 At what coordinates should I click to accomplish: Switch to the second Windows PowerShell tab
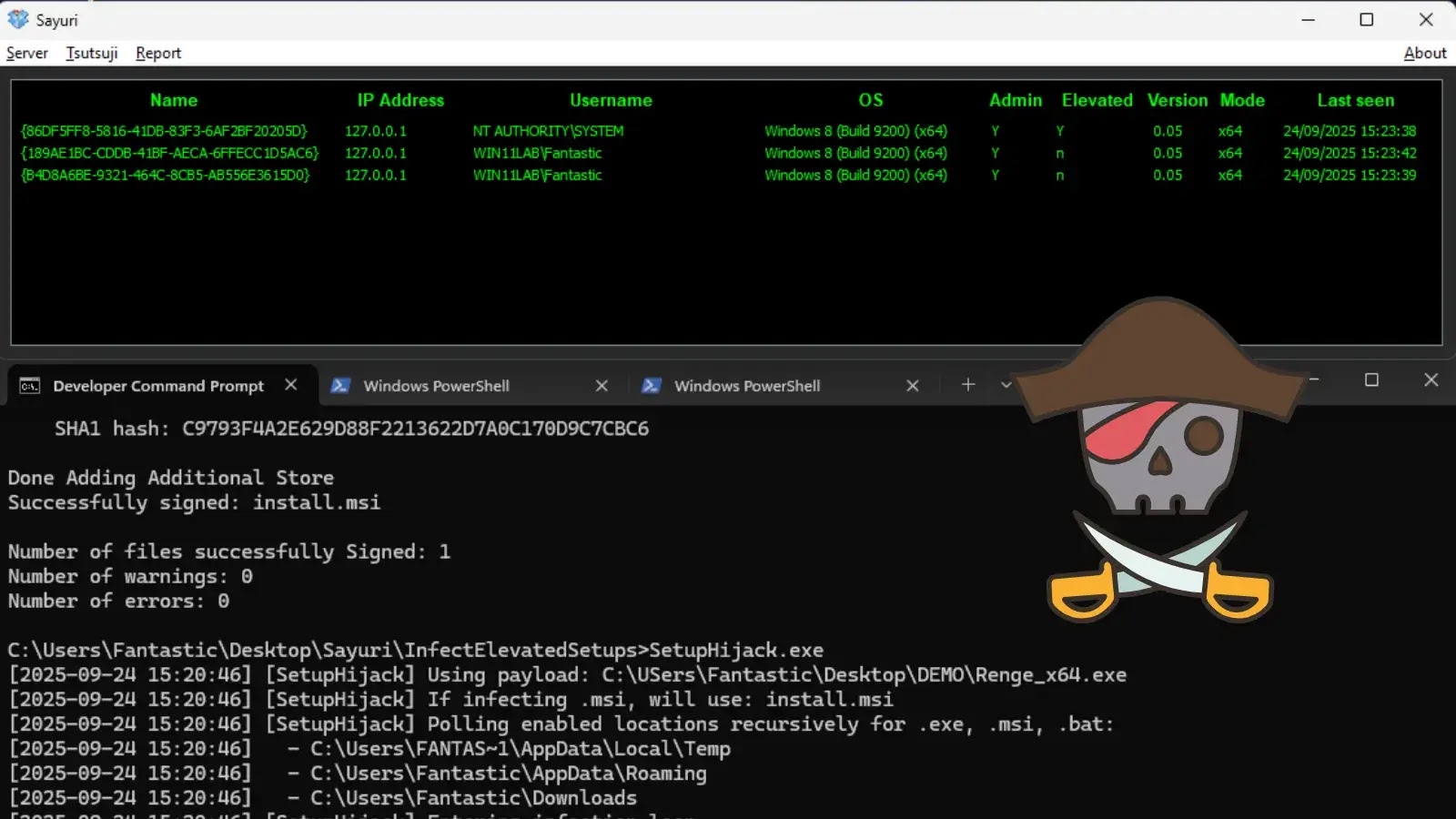pyautogui.click(x=746, y=385)
